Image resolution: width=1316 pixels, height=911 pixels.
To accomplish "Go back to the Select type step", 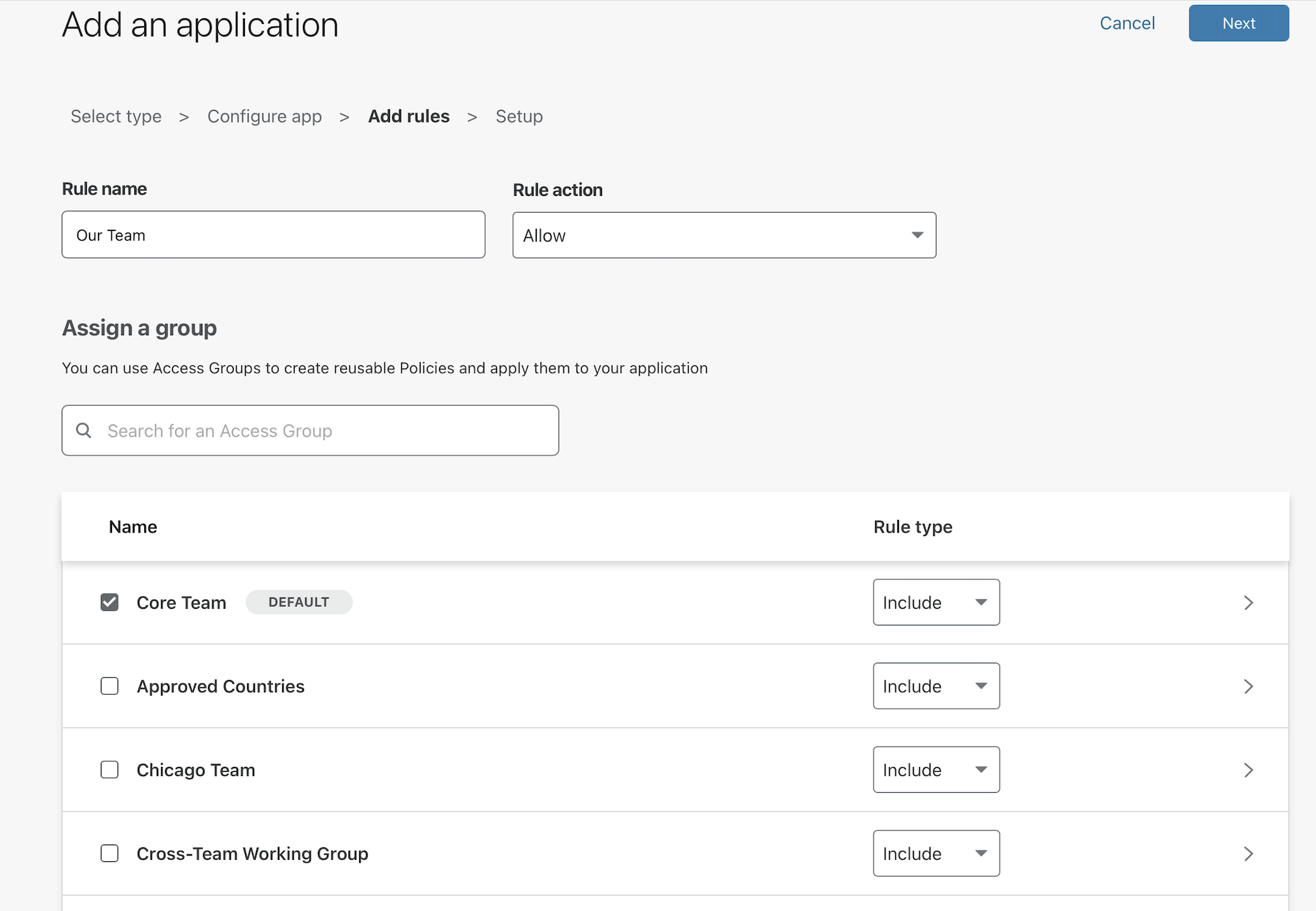I will [x=115, y=116].
